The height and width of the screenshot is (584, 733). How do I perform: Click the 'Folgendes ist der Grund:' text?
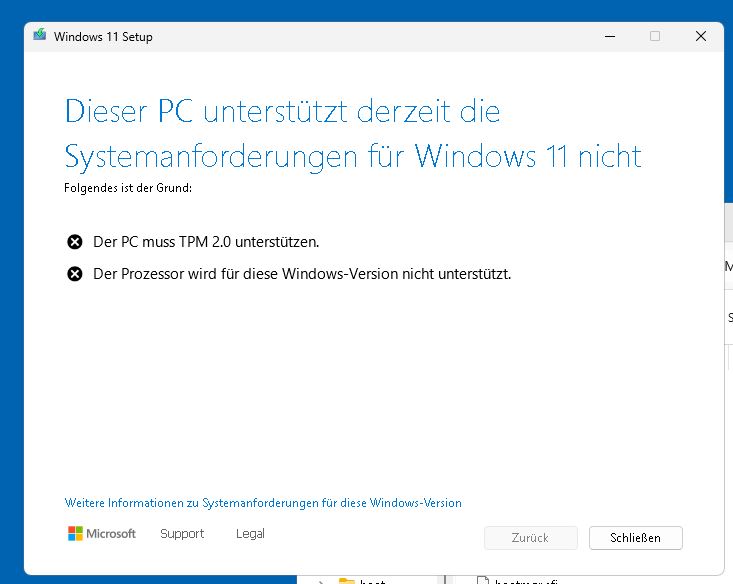128,188
